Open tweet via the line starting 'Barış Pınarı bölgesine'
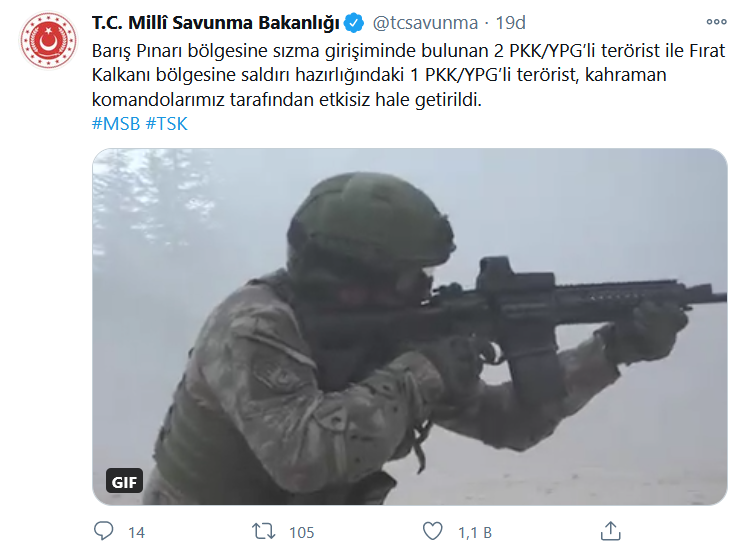The image size is (746, 552). click(x=408, y=50)
